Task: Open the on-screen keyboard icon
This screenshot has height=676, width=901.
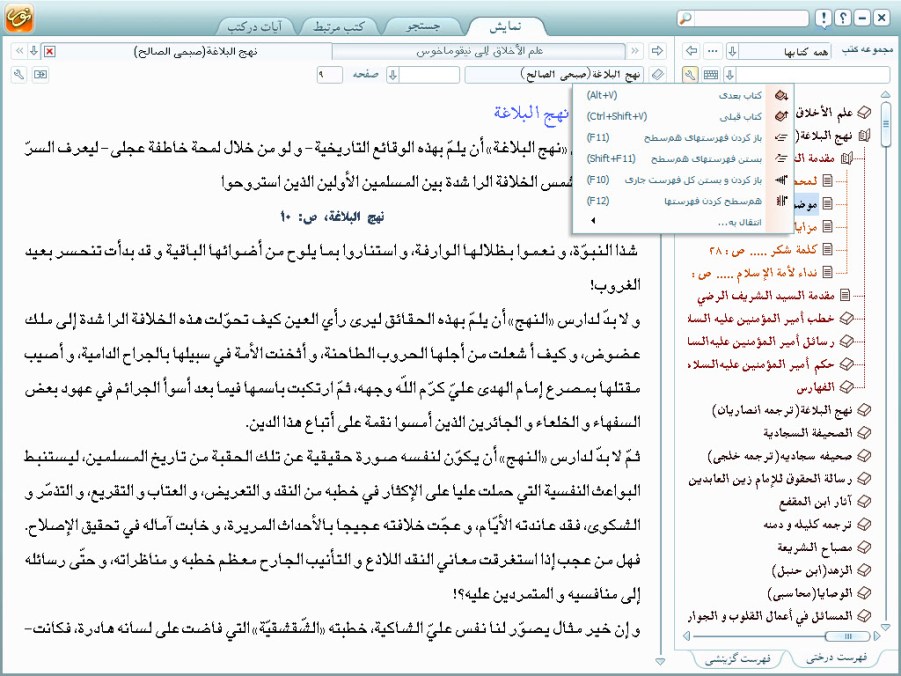Action: tap(711, 74)
